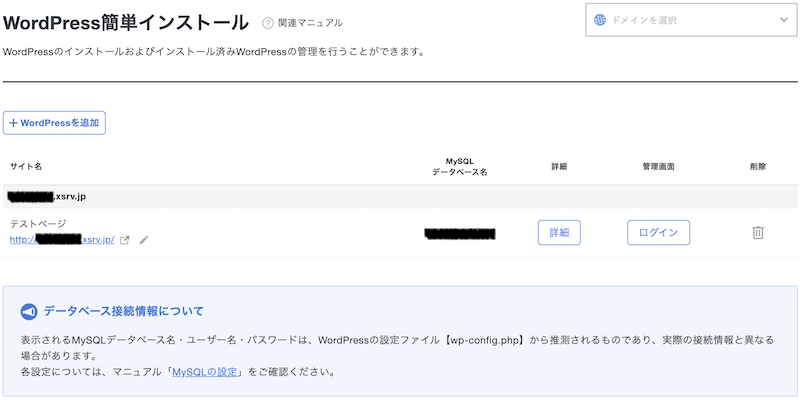The width and height of the screenshot is (800, 400).
Task: Click the 詳細 column header text
Action: [x=559, y=167]
